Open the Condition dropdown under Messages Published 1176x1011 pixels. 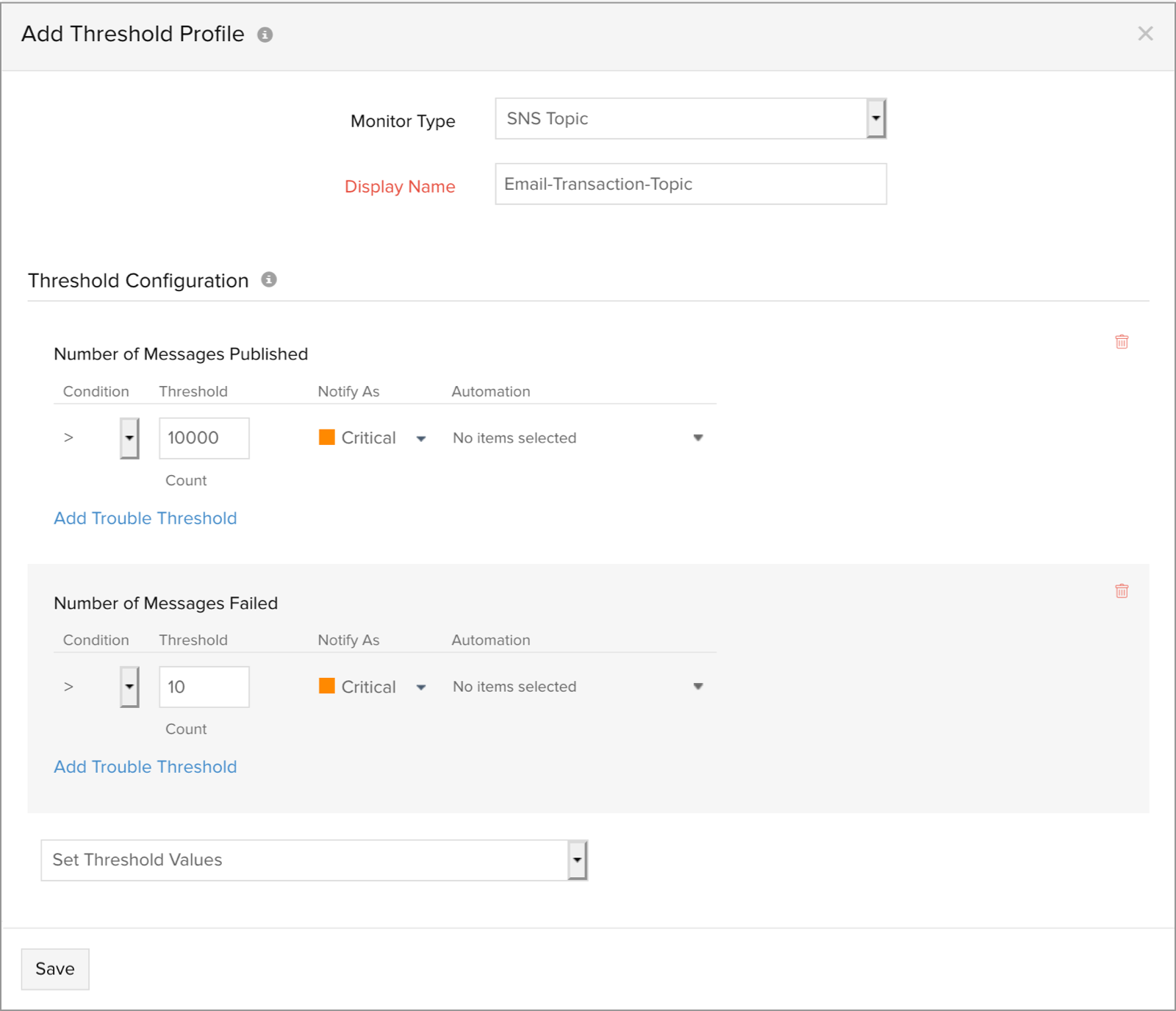(x=129, y=437)
